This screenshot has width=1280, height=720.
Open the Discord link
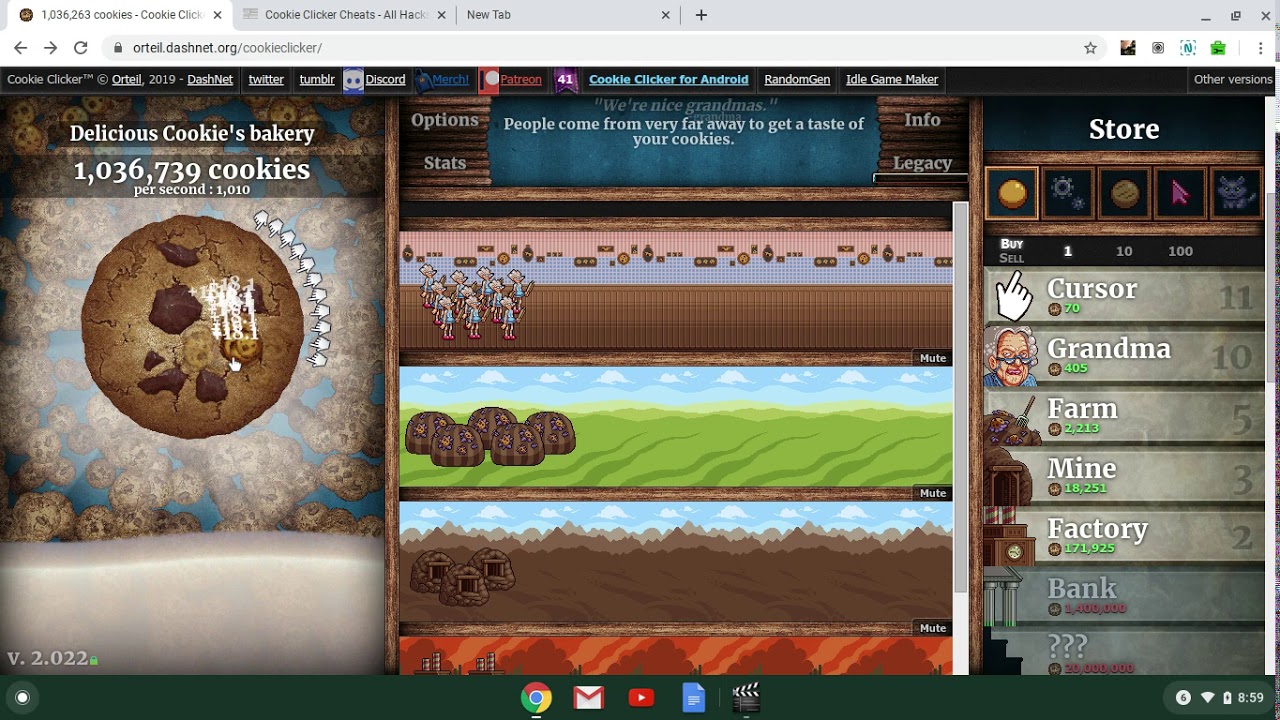(x=385, y=79)
